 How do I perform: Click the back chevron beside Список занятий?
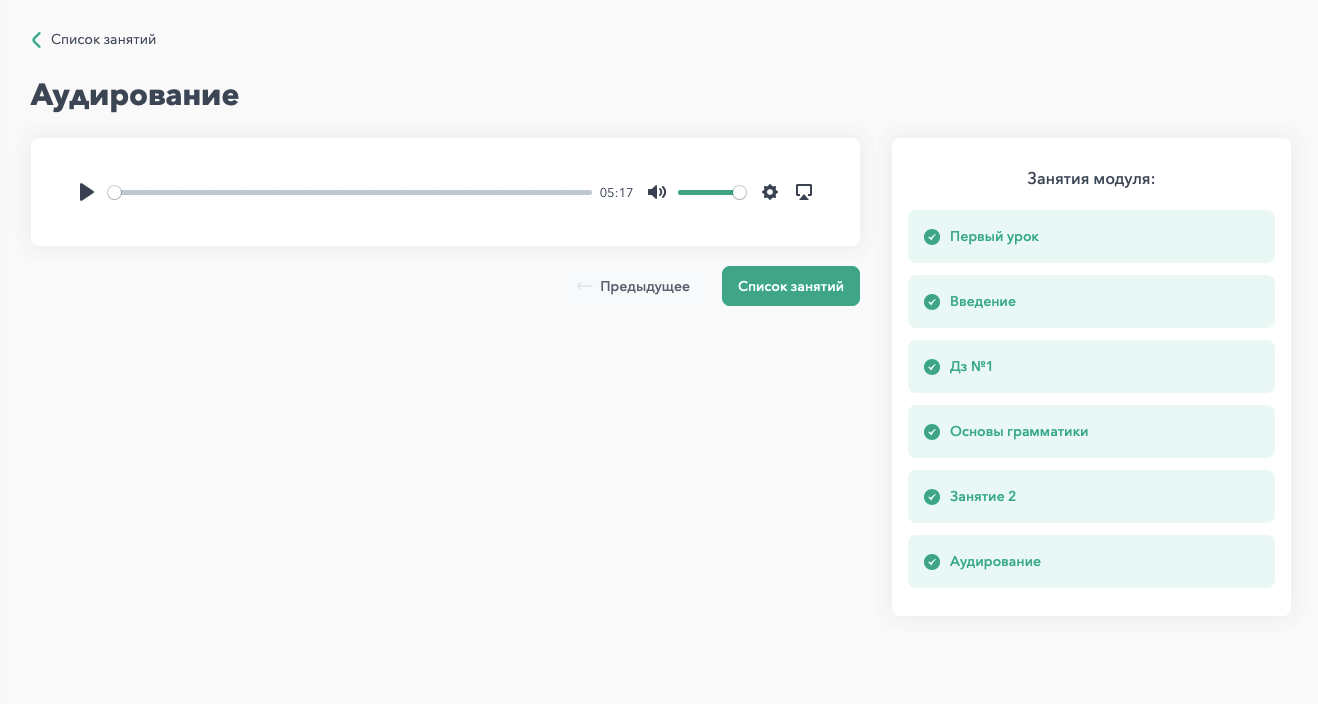(x=37, y=40)
